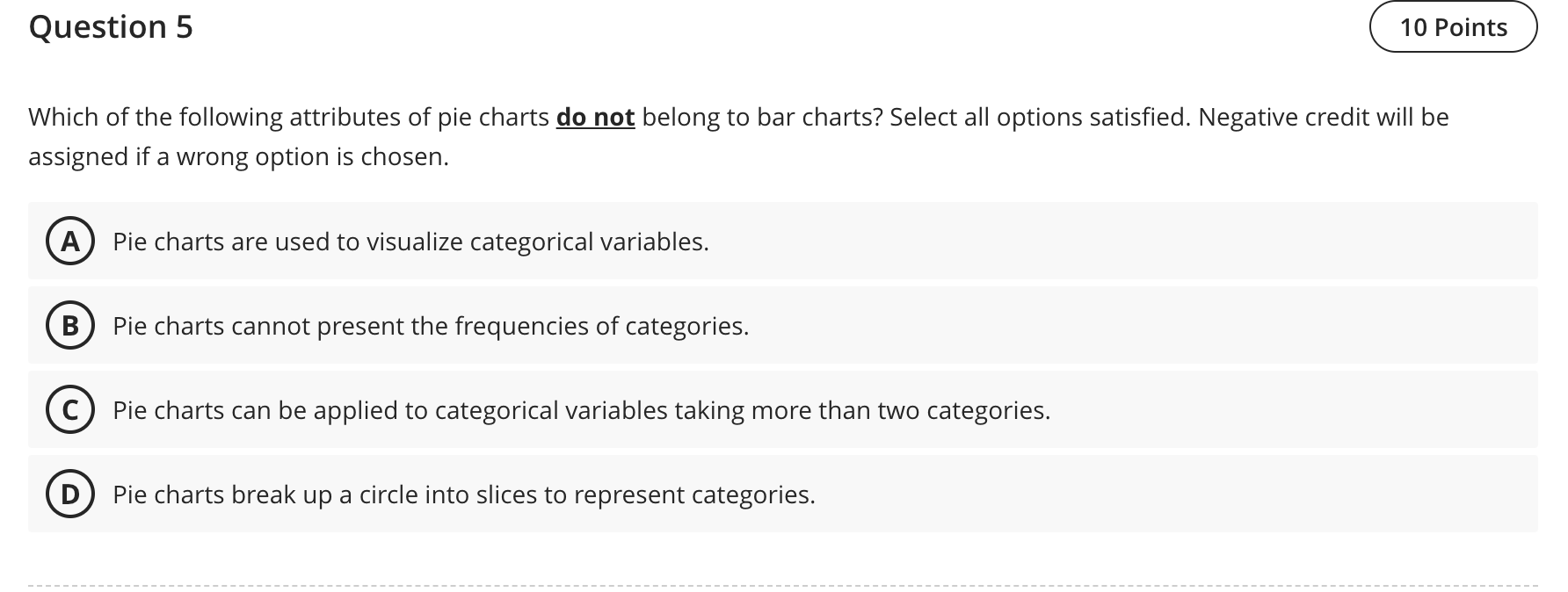Viewport: 1568px width, 592px height.
Task: Click the bolded 'do not' text
Action: [x=594, y=116]
